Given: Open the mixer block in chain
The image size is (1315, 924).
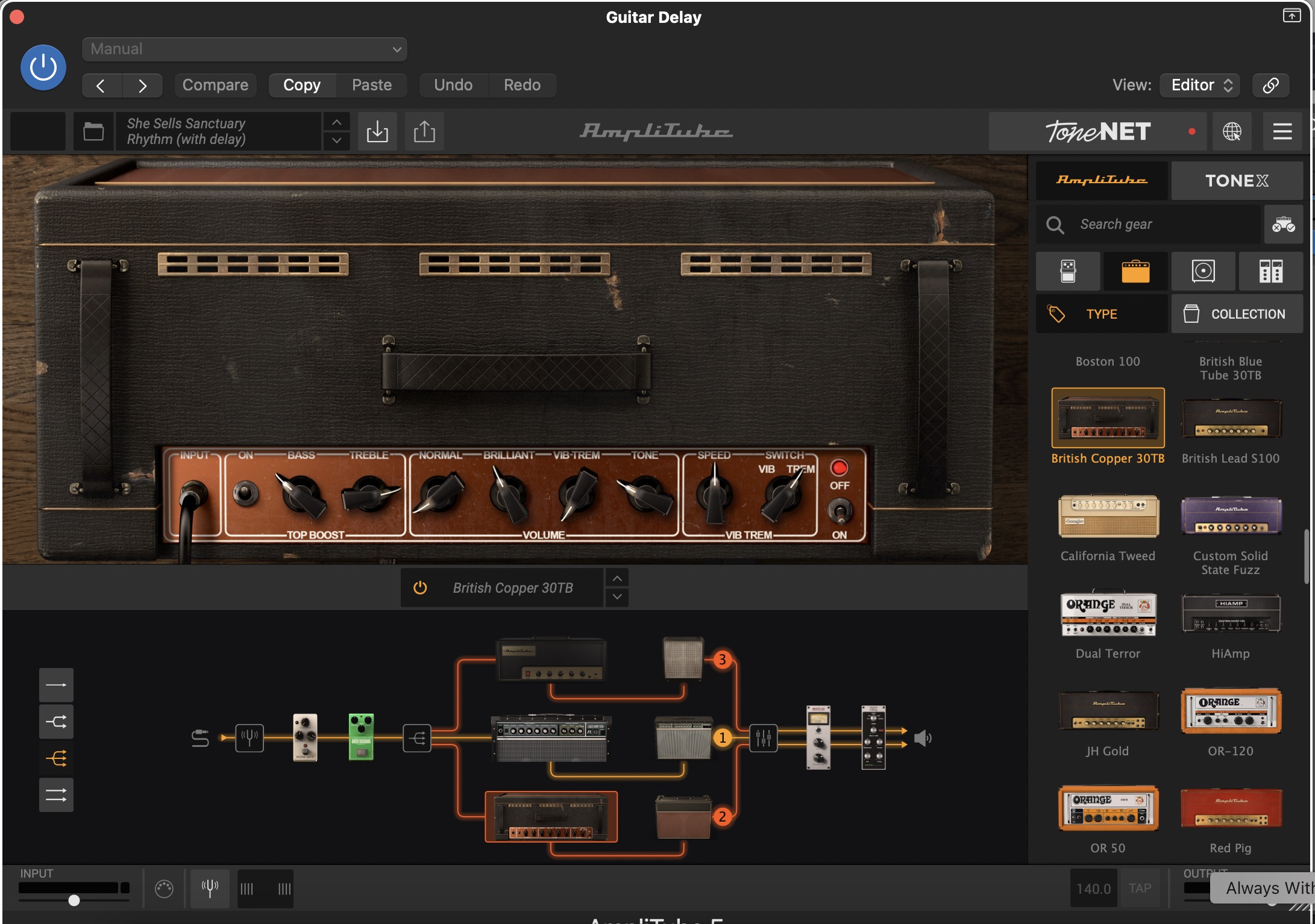Looking at the screenshot, I should (x=763, y=738).
